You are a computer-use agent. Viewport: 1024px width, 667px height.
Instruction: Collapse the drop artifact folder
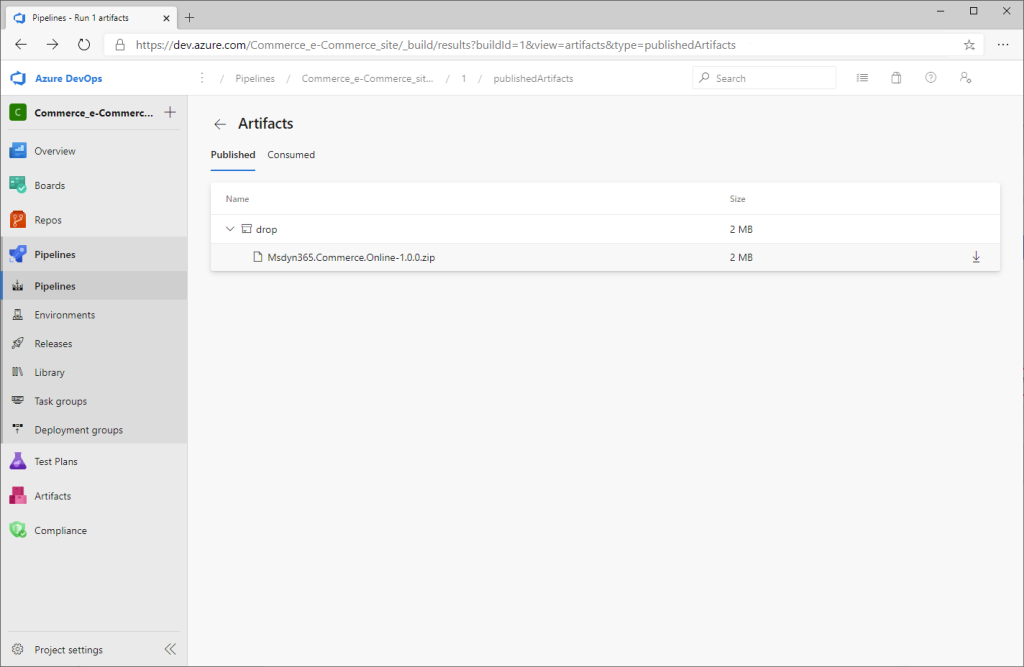(x=230, y=229)
